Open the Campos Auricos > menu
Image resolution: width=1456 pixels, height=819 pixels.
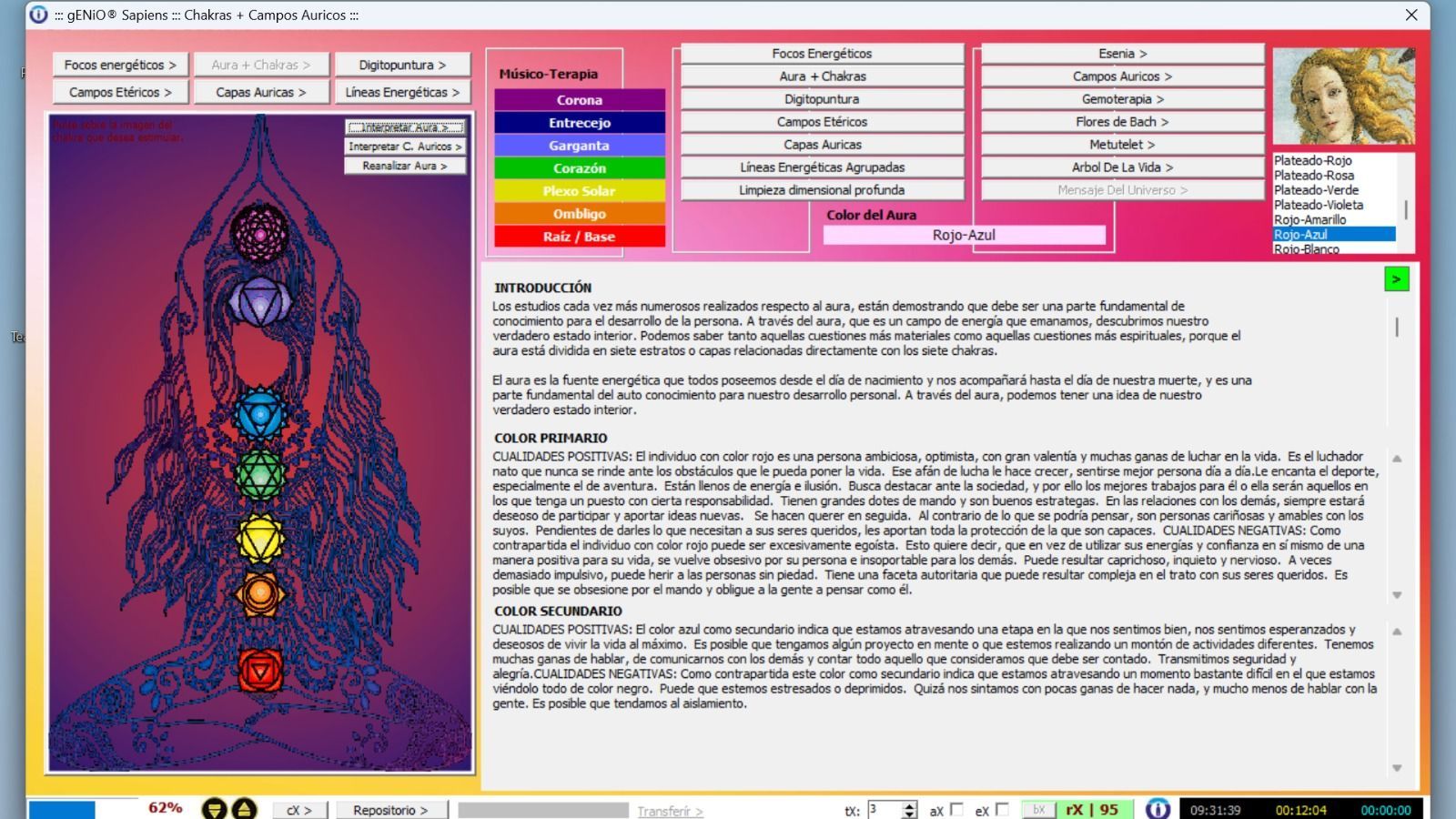click(x=1122, y=76)
